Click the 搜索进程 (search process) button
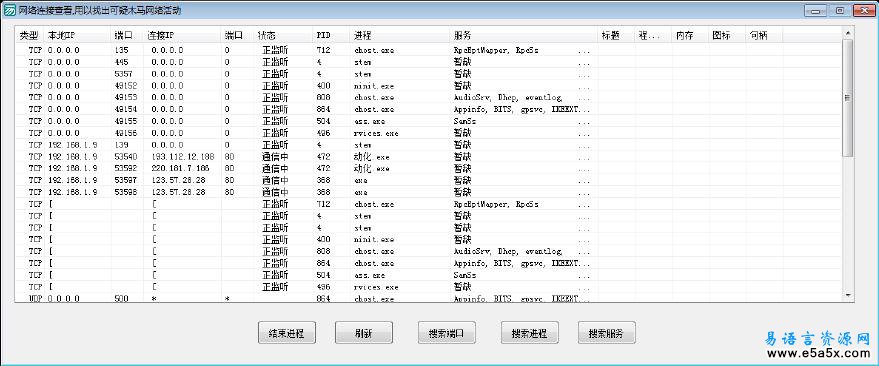 pyautogui.click(x=529, y=333)
